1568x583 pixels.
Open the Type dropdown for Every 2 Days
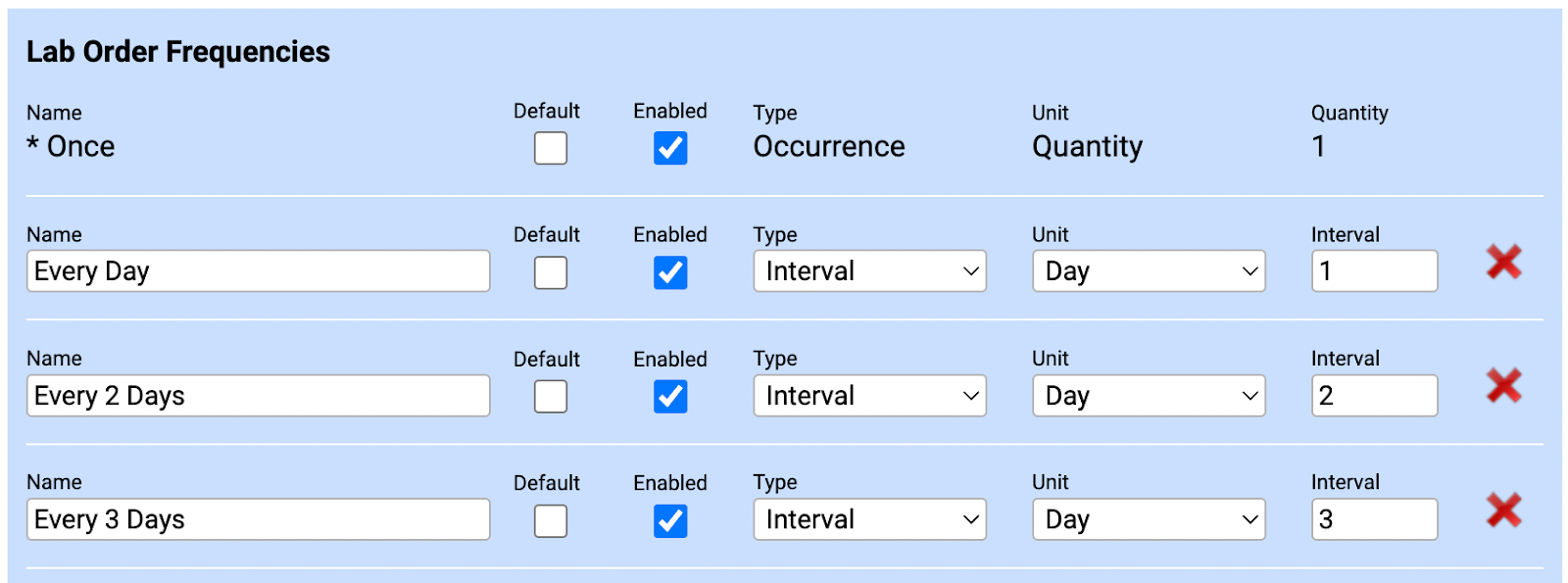click(869, 396)
